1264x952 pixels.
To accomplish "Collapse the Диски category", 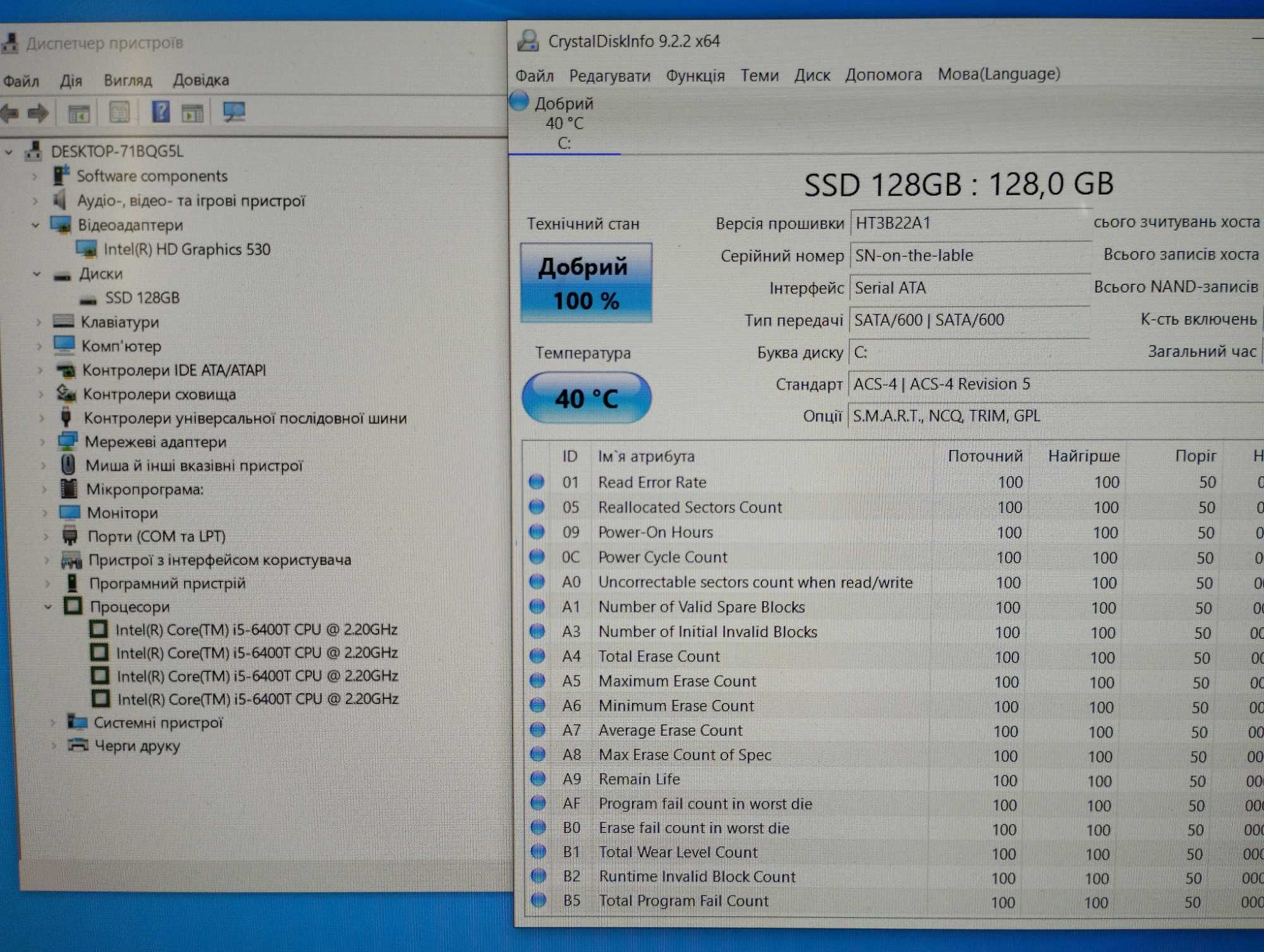I will pos(37,274).
